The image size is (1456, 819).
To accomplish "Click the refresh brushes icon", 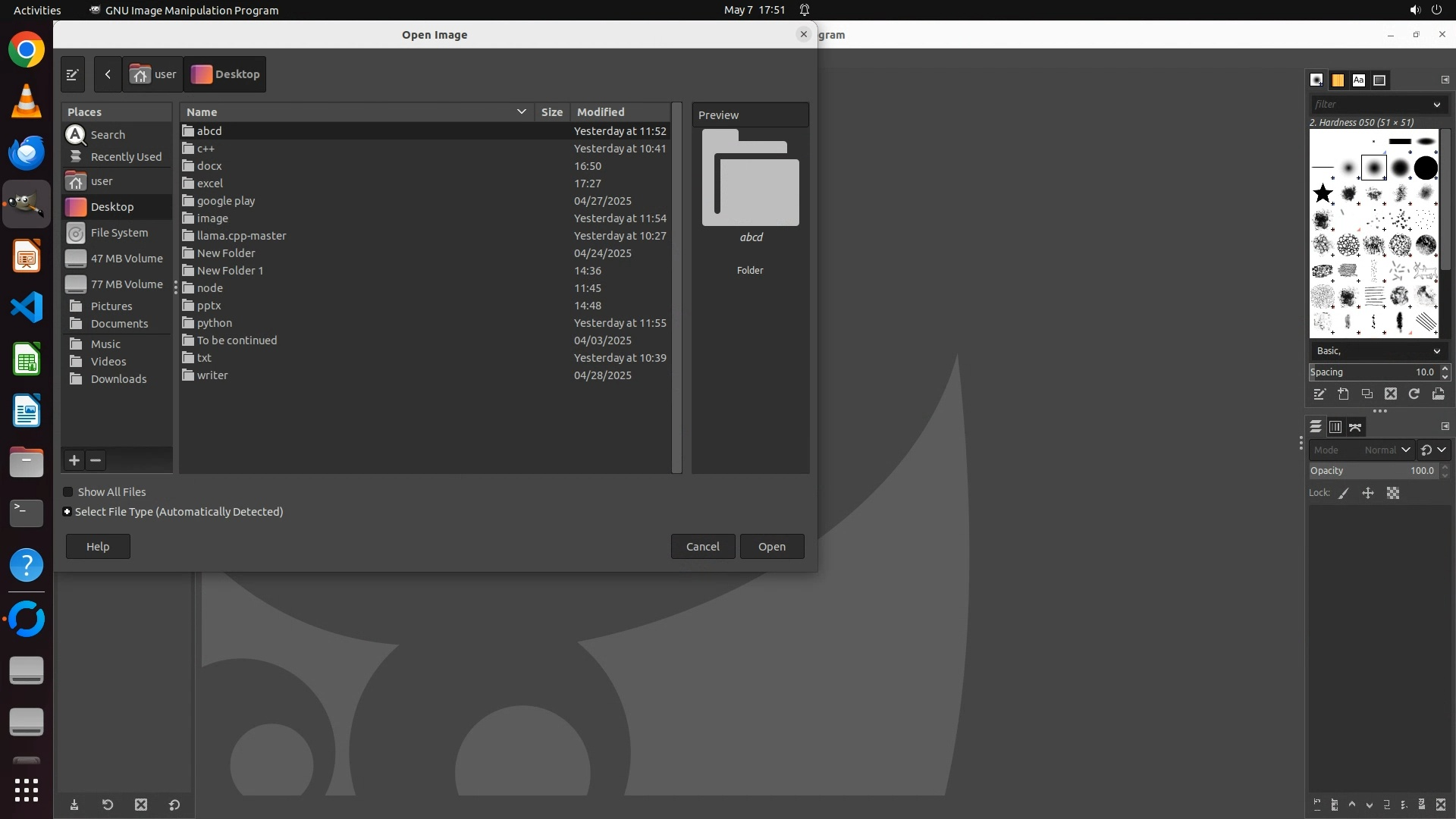I will [1414, 394].
